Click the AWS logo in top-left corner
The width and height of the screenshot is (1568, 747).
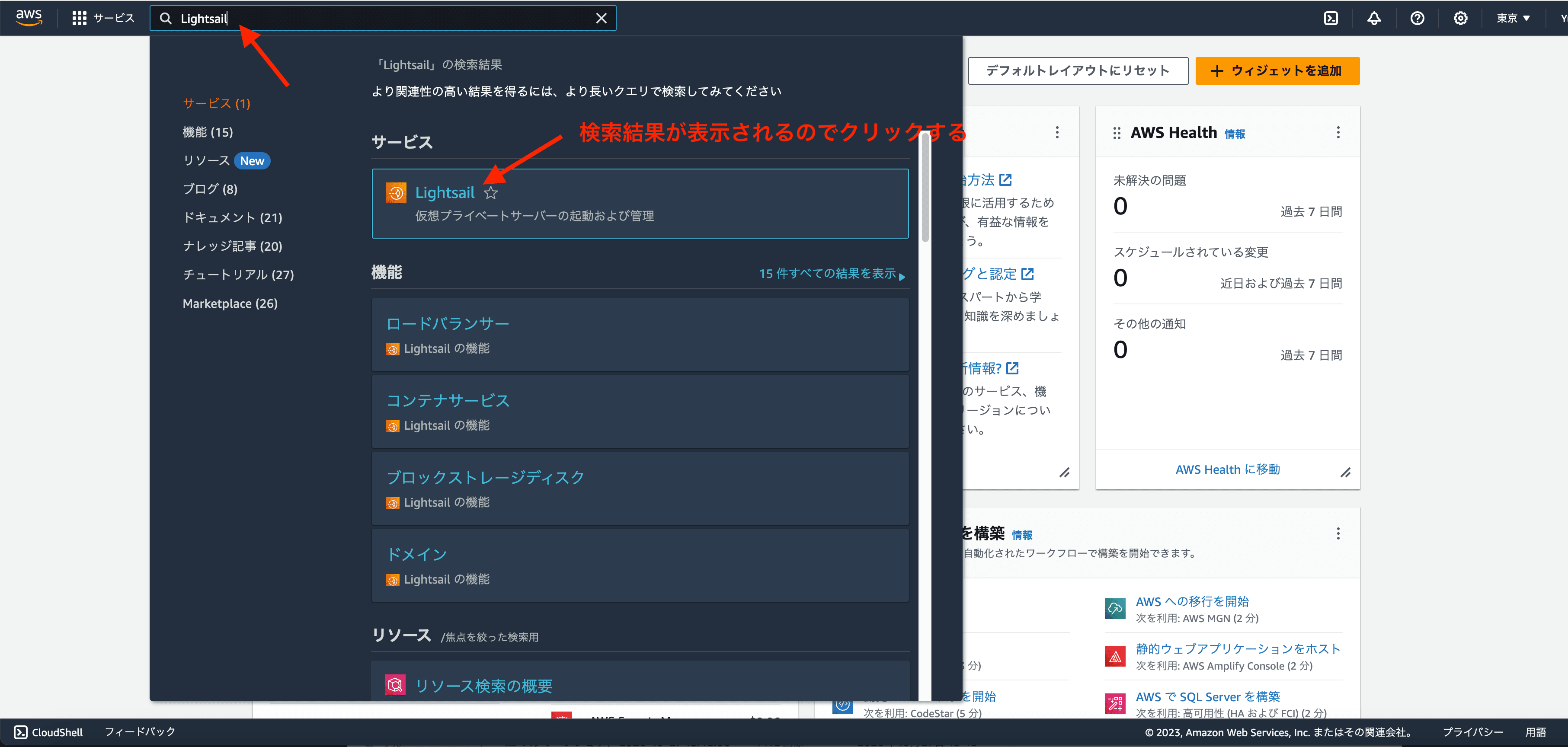click(x=30, y=18)
